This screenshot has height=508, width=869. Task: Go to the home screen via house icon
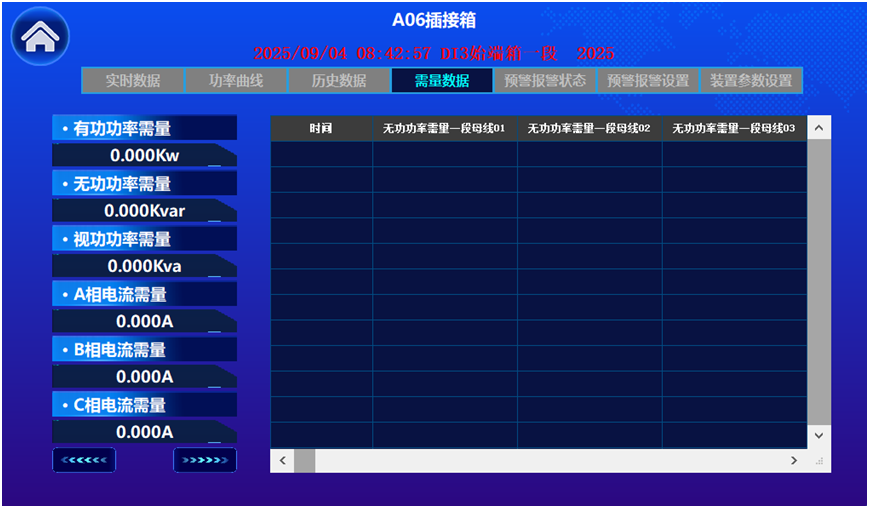click(40, 36)
